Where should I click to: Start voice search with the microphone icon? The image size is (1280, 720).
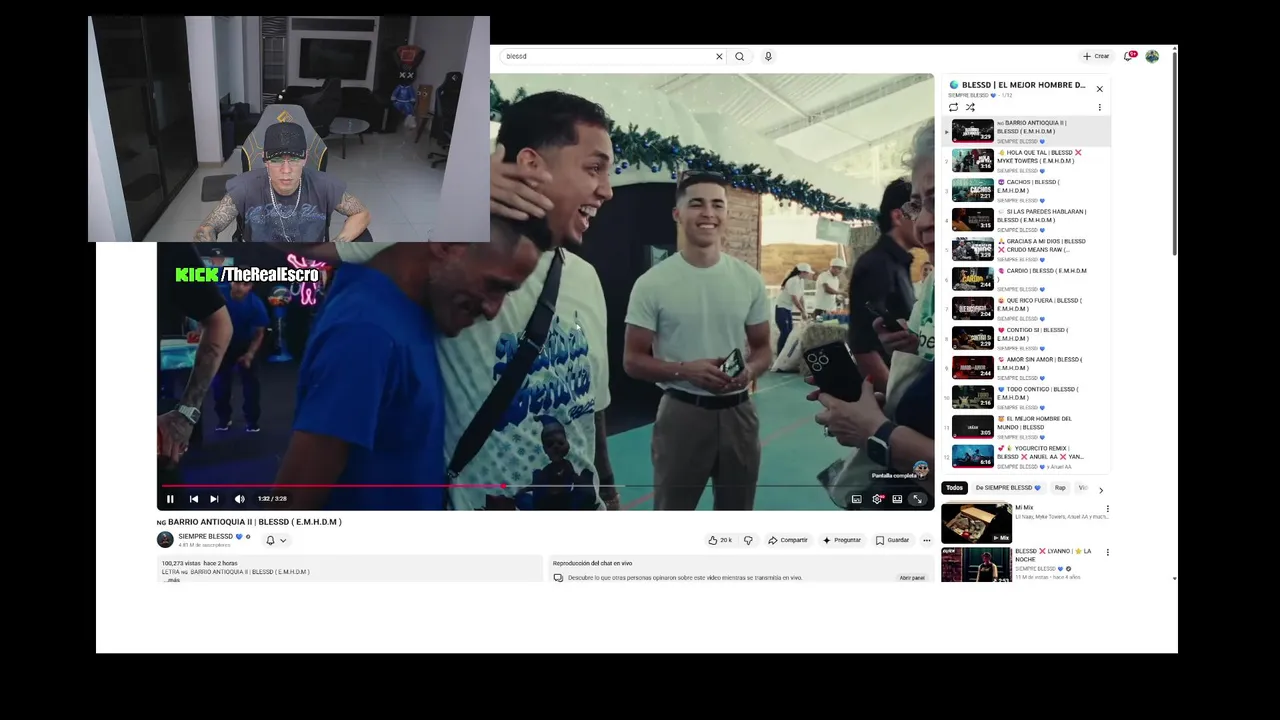coord(768,56)
